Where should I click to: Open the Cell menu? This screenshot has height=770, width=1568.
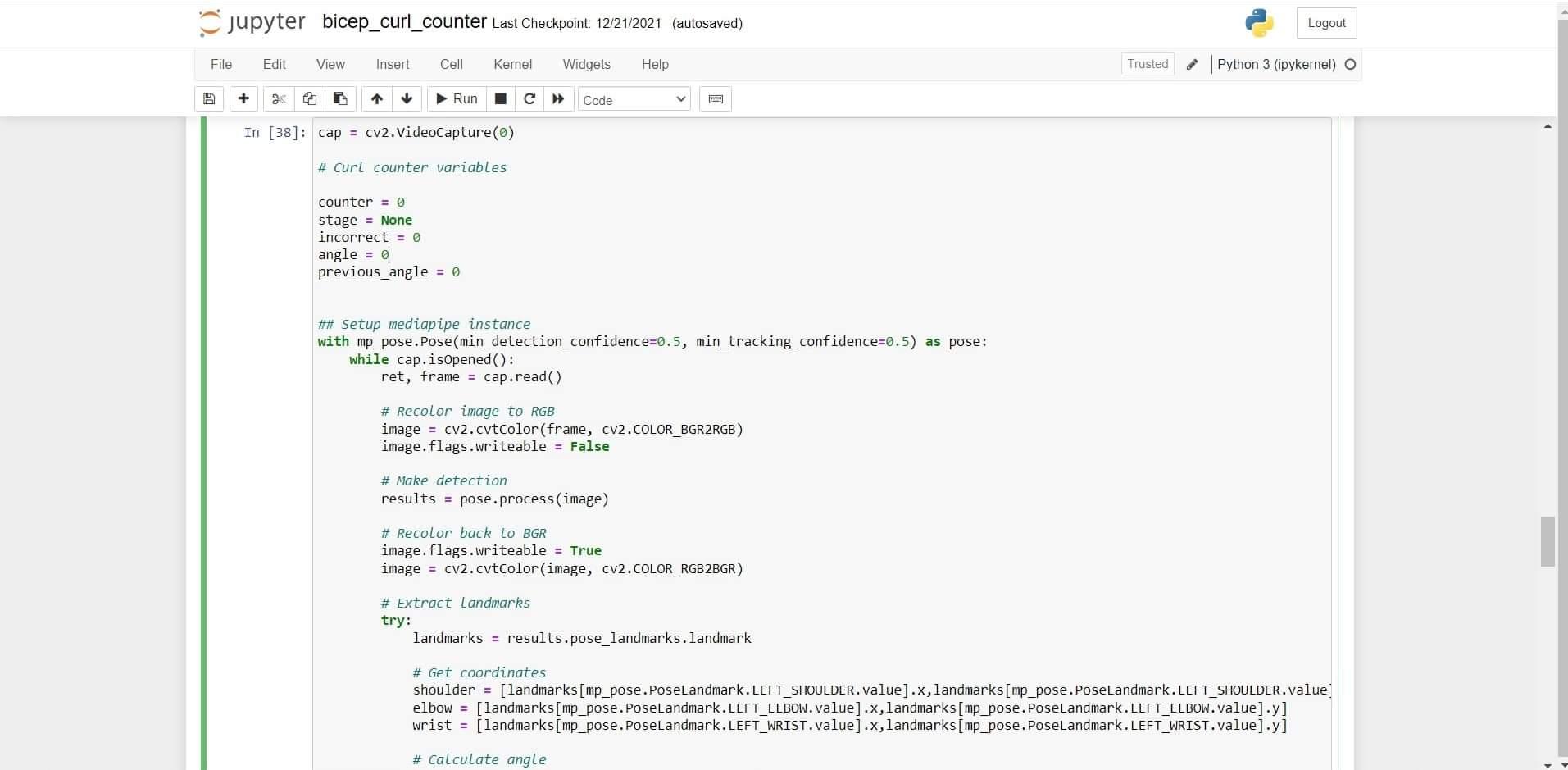452,64
